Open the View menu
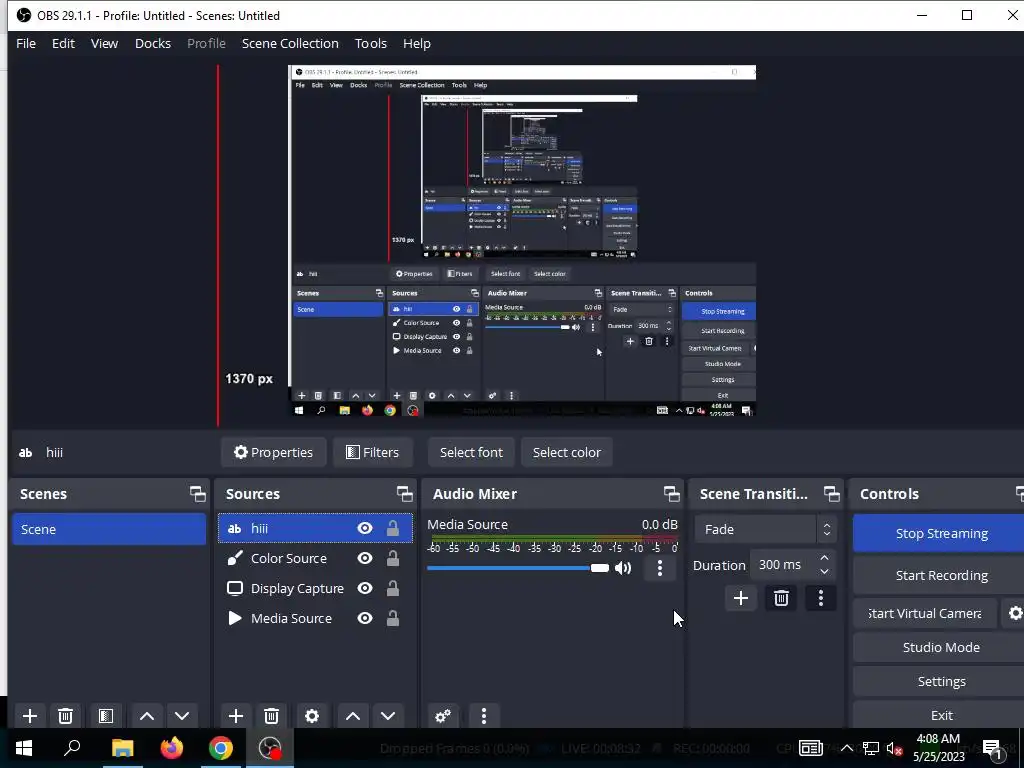 pos(104,43)
